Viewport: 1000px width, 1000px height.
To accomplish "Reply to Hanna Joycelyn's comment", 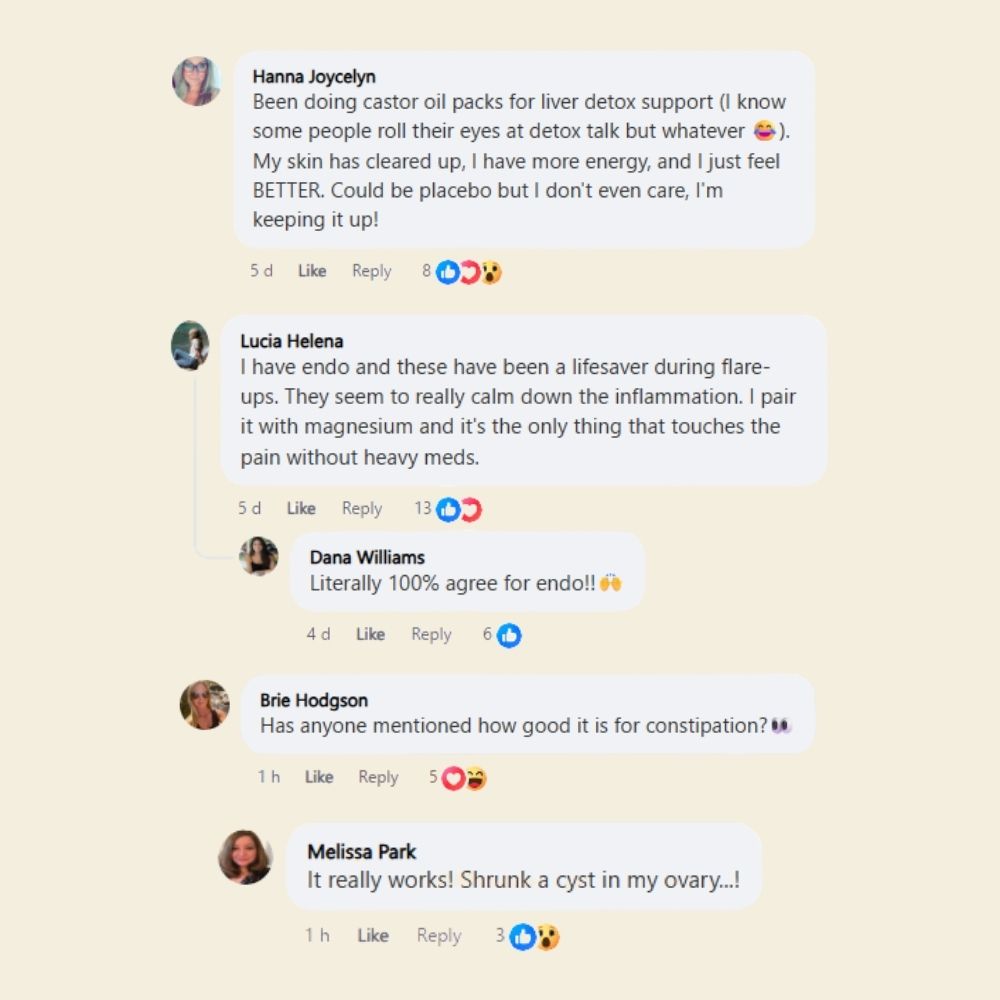I will click(x=371, y=271).
